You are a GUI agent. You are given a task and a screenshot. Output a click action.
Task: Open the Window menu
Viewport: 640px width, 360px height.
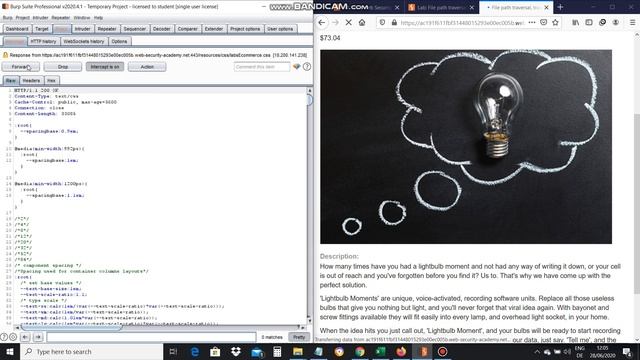pos(82,18)
